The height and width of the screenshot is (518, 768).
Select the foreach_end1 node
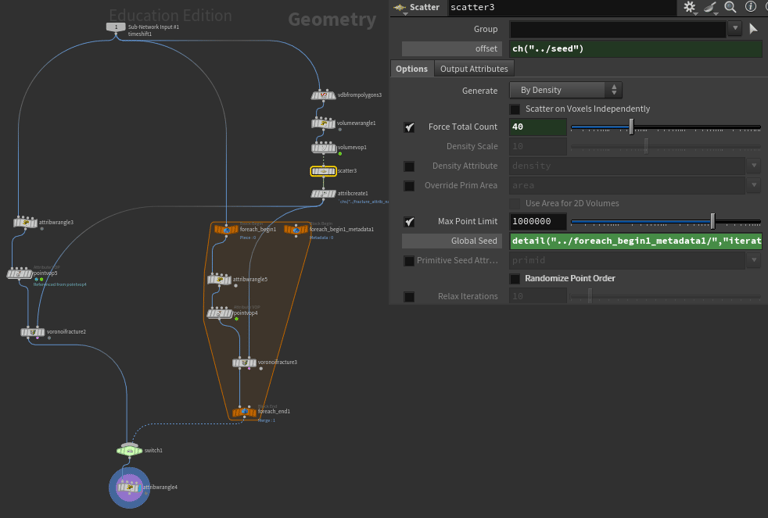[244, 412]
